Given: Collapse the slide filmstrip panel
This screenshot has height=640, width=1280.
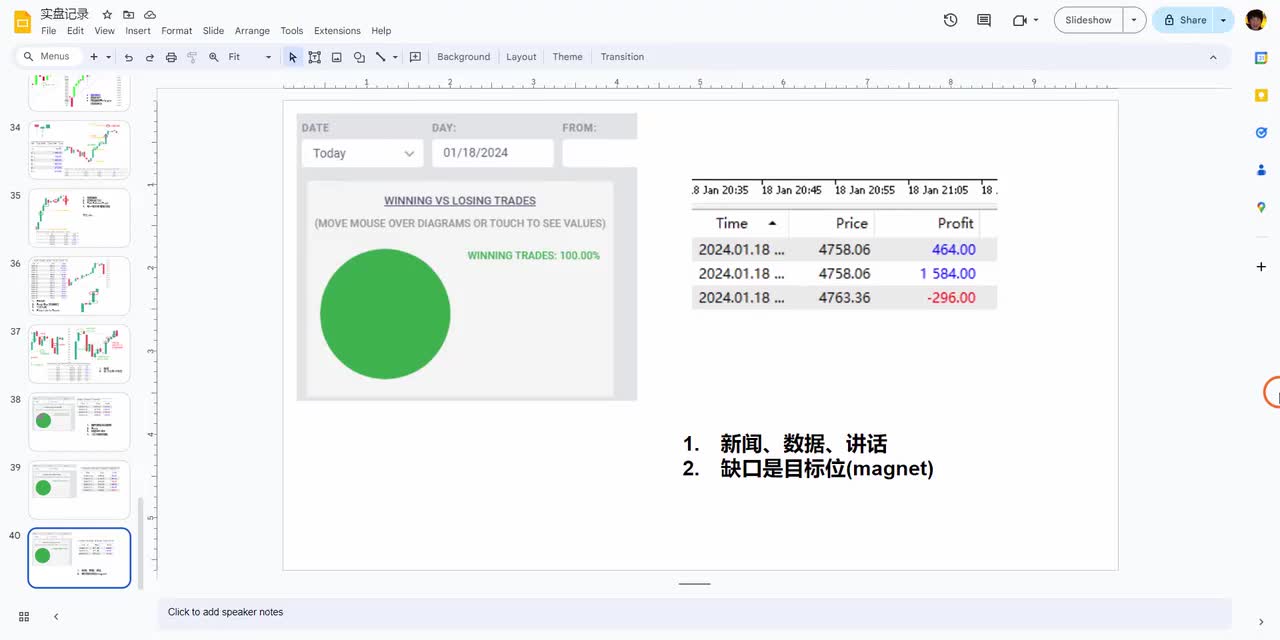Looking at the screenshot, I should pyautogui.click(x=56, y=617).
